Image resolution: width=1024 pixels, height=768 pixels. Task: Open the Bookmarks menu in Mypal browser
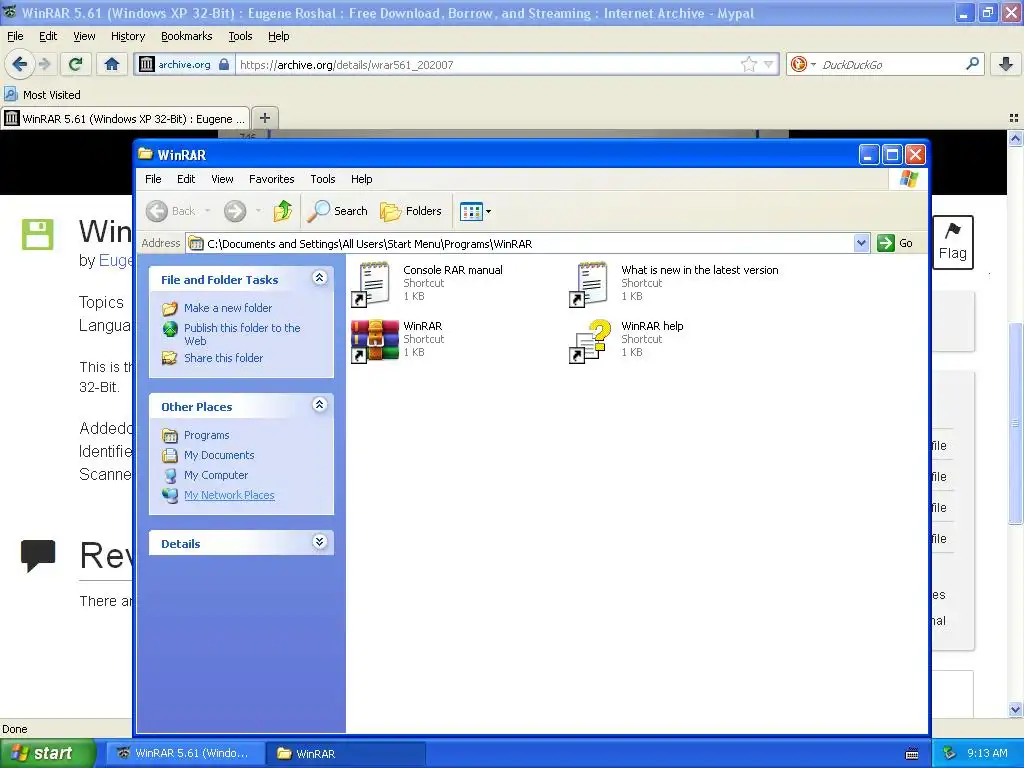pos(187,36)
